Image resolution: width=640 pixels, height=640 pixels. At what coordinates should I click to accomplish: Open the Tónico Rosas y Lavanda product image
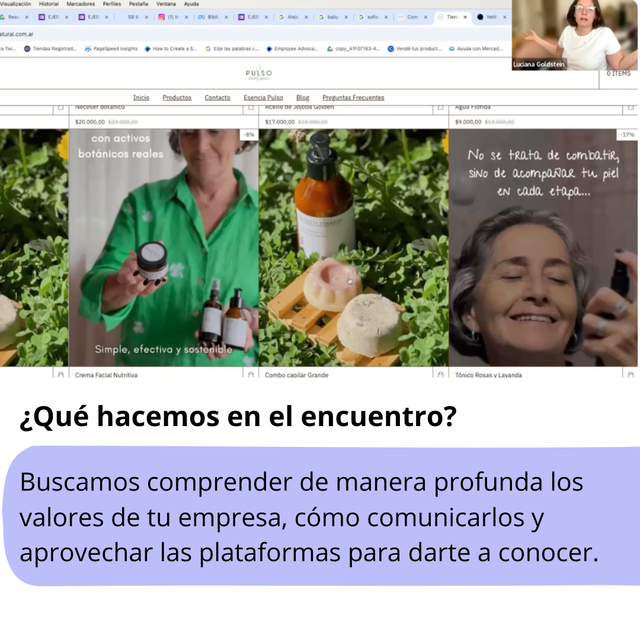click(543, 250)
